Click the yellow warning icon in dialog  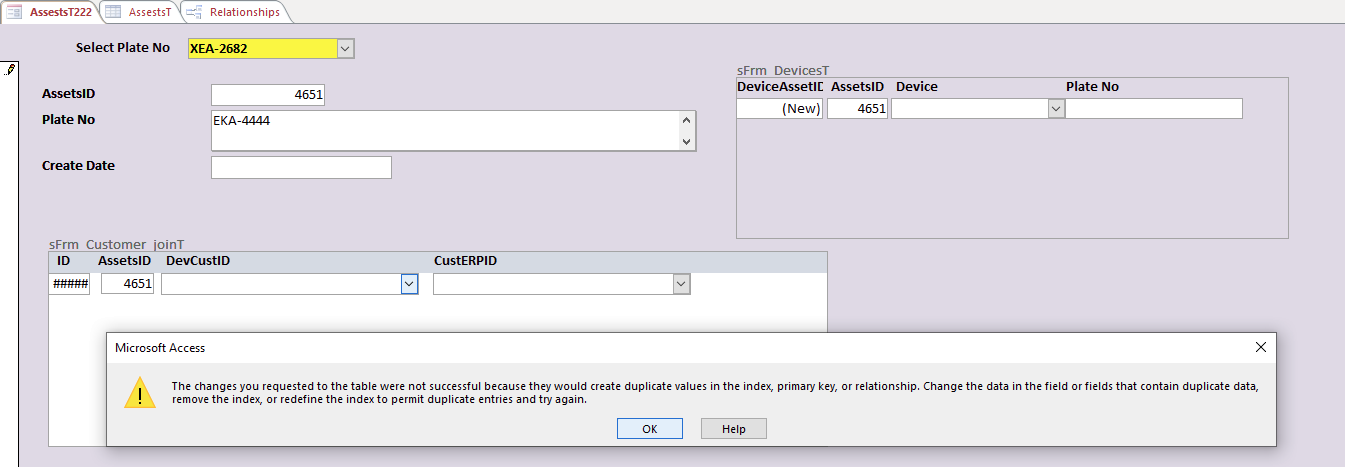tap(140, 392)
